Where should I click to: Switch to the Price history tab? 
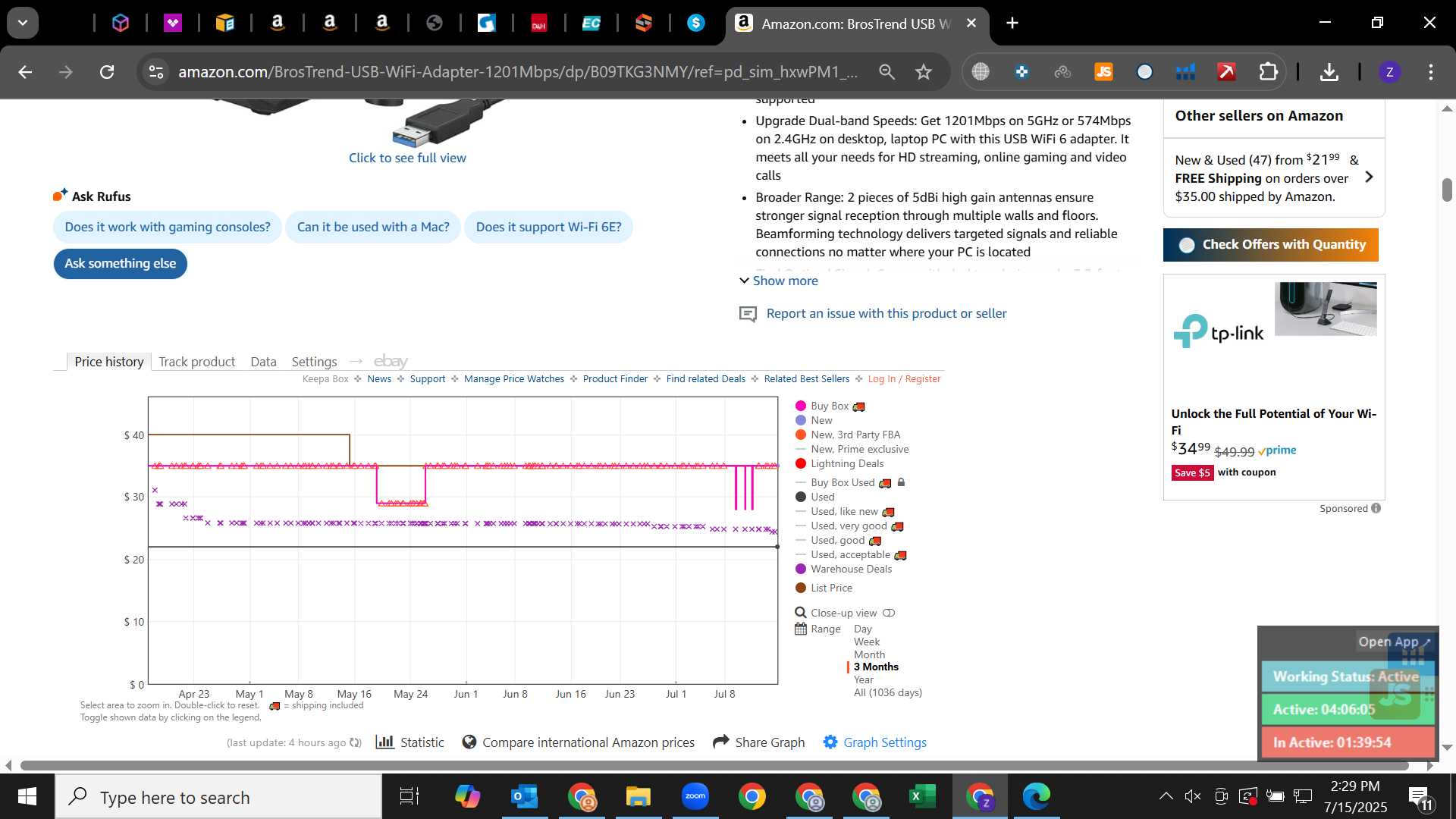point(108,362)
